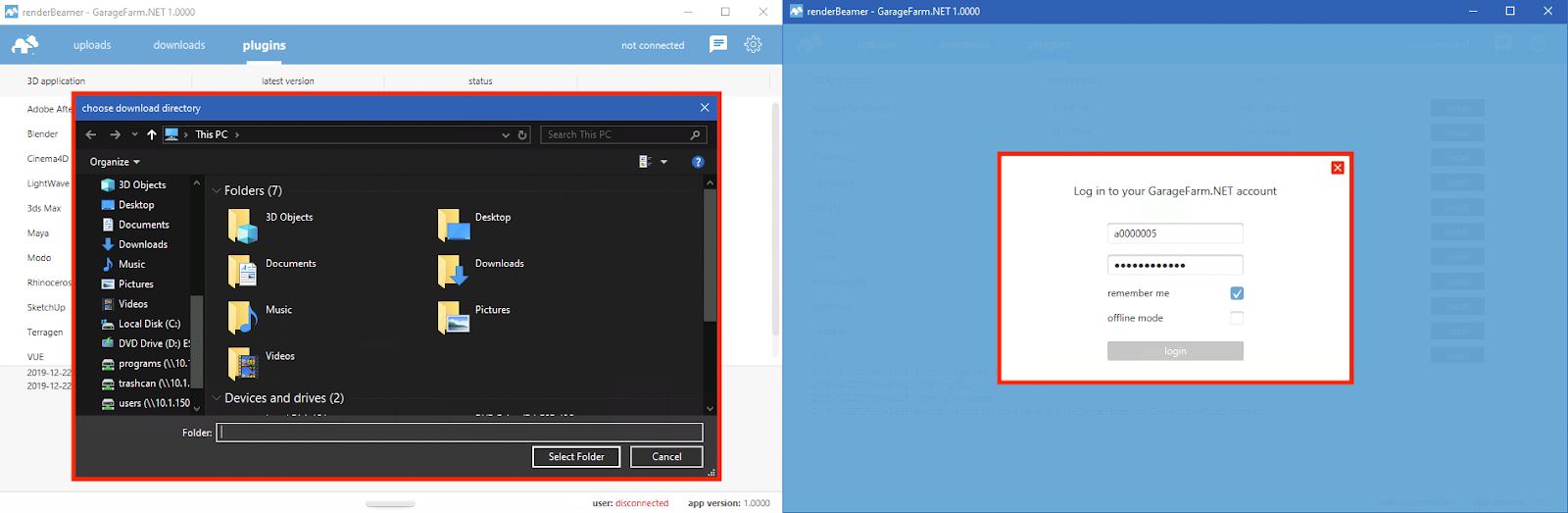Click the latest version column header
Screen dimensions: 1568x513
[x=288, y=81]
